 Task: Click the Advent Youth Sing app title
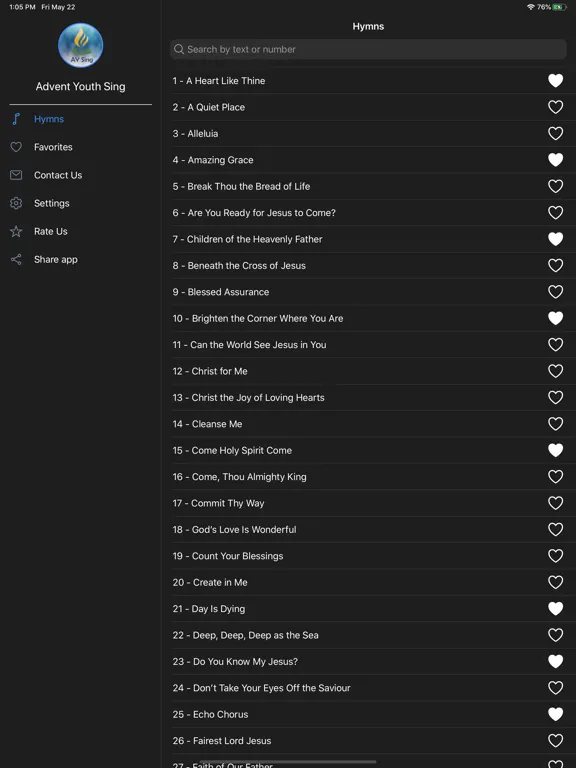coord(80,87)
